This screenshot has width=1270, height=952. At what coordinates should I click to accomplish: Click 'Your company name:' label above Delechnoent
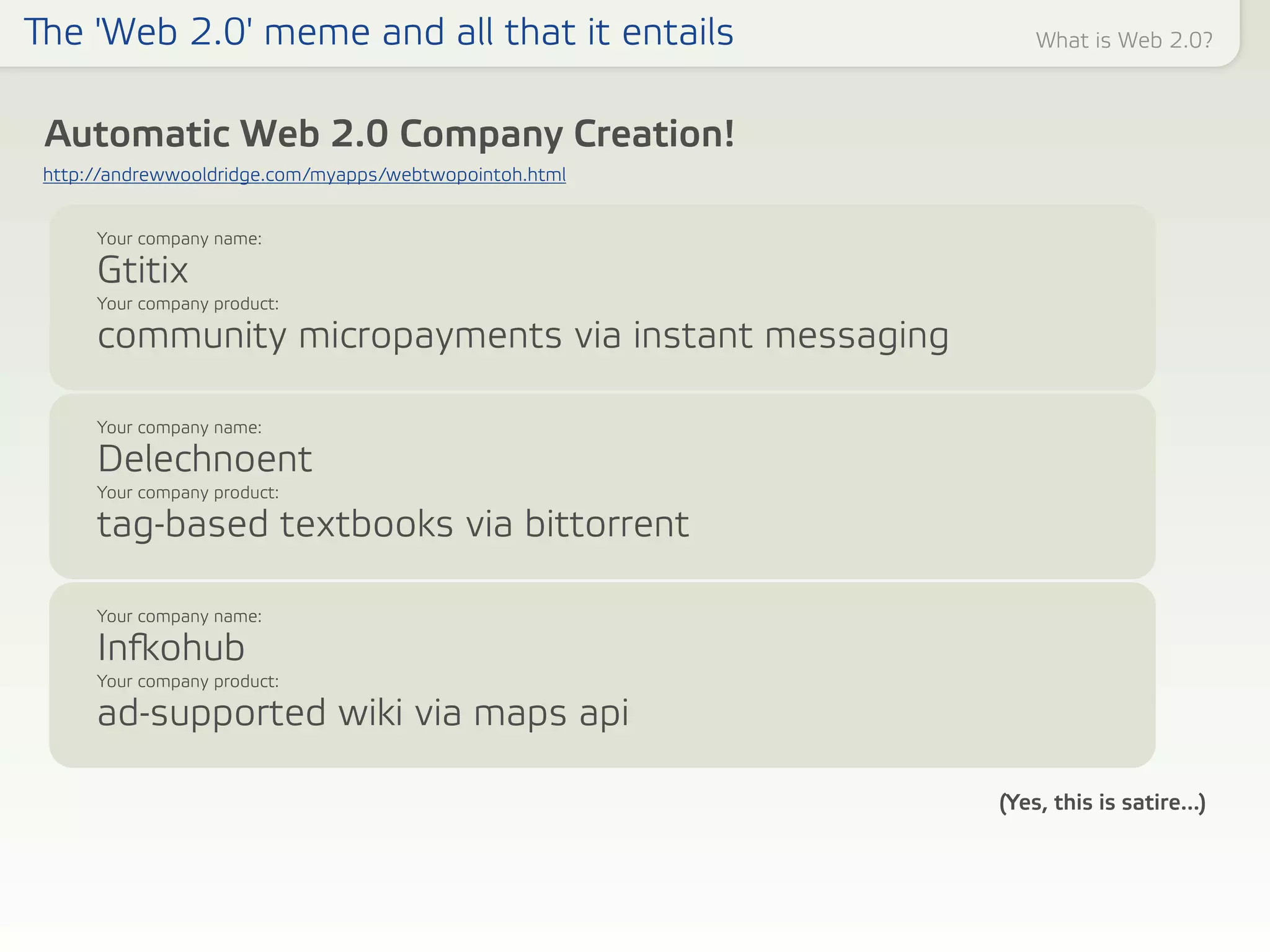(x=179, y=428)
